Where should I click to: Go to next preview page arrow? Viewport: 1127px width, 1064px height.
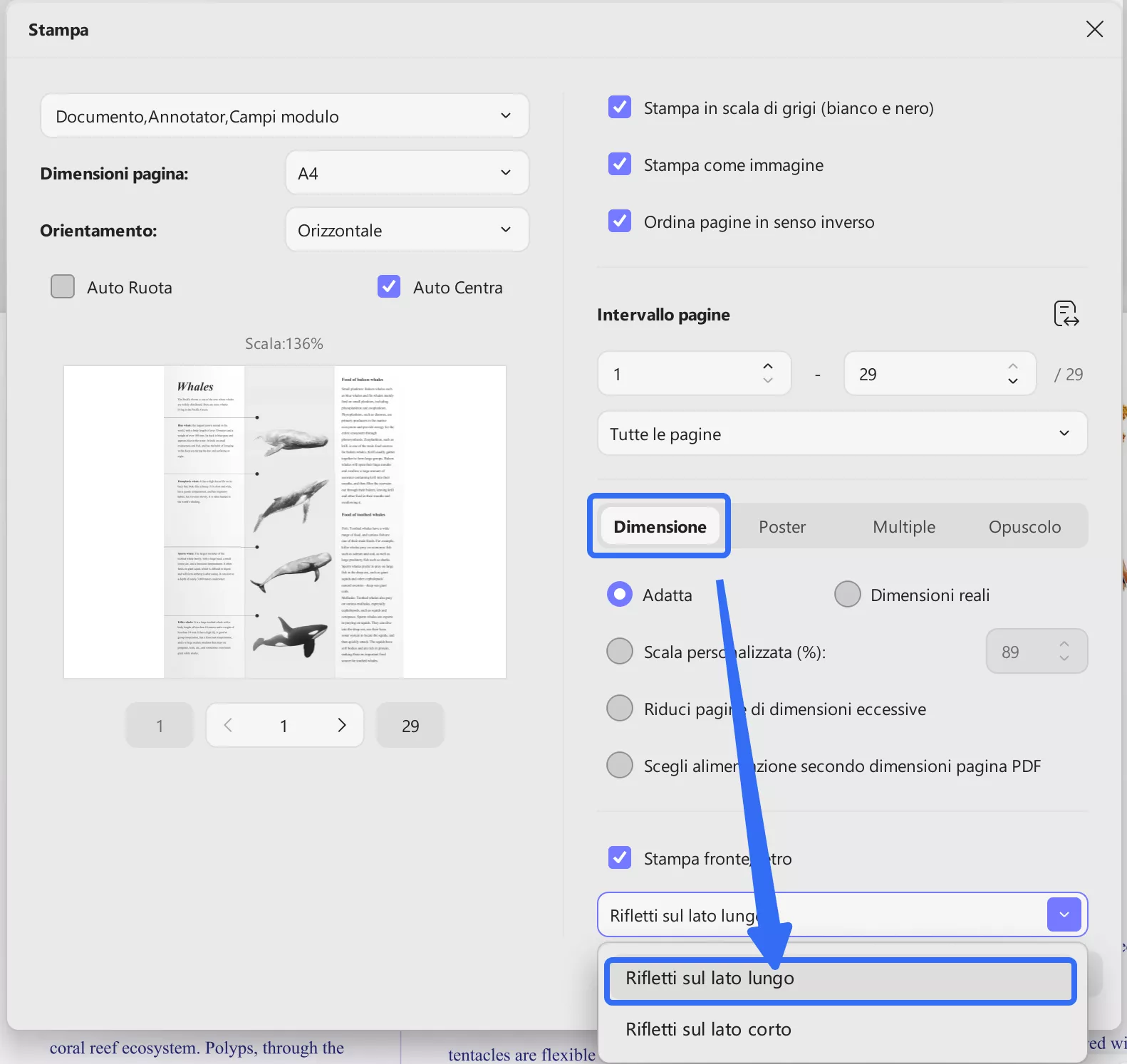point(342,725)
